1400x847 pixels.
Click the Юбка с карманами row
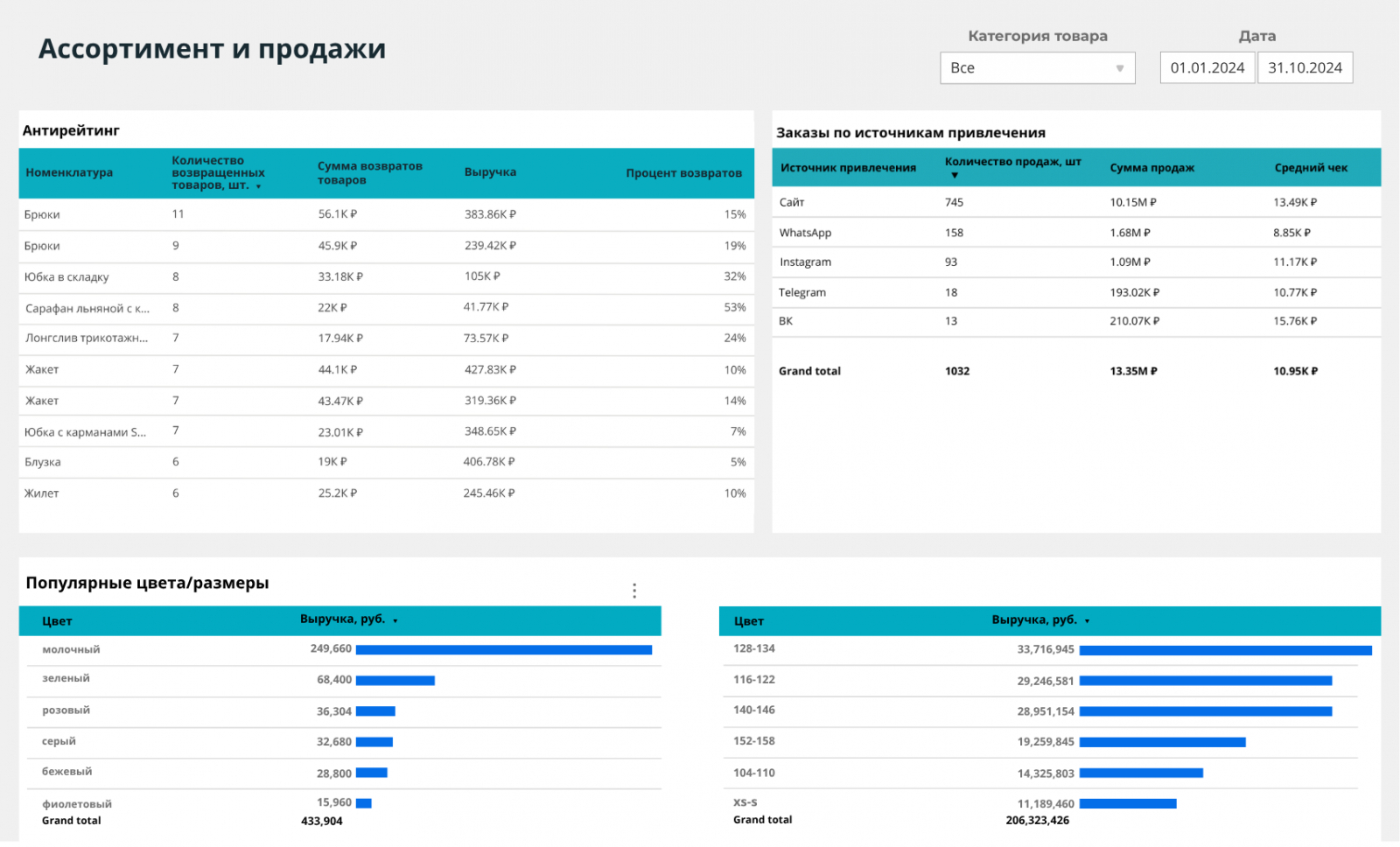click(386, 432)
